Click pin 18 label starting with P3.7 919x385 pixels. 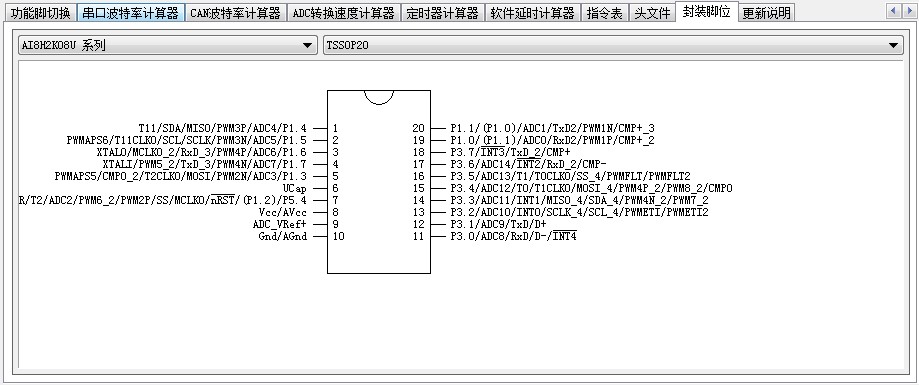[510, 152]
